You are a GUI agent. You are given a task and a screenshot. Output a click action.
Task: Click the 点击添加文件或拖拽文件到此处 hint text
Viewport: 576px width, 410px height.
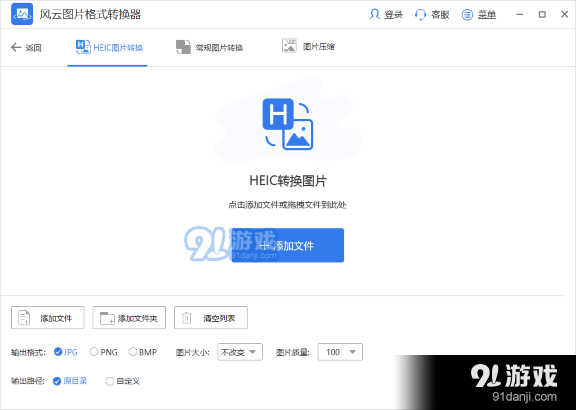tap(288, 205)
